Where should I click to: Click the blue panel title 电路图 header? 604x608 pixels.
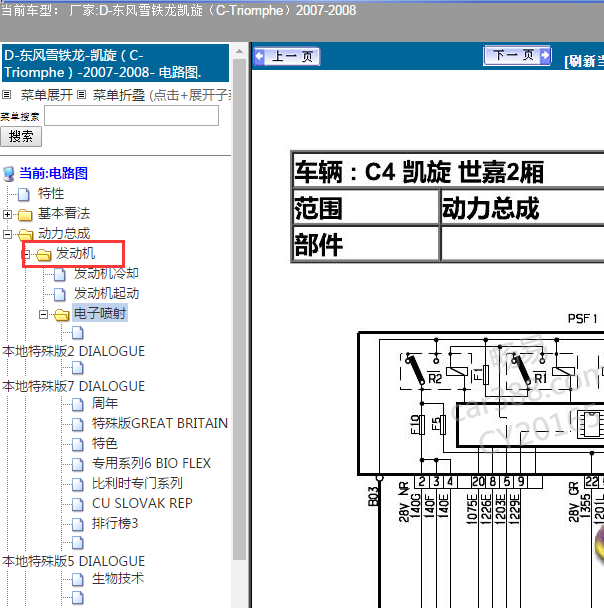(x=115, y=63)
